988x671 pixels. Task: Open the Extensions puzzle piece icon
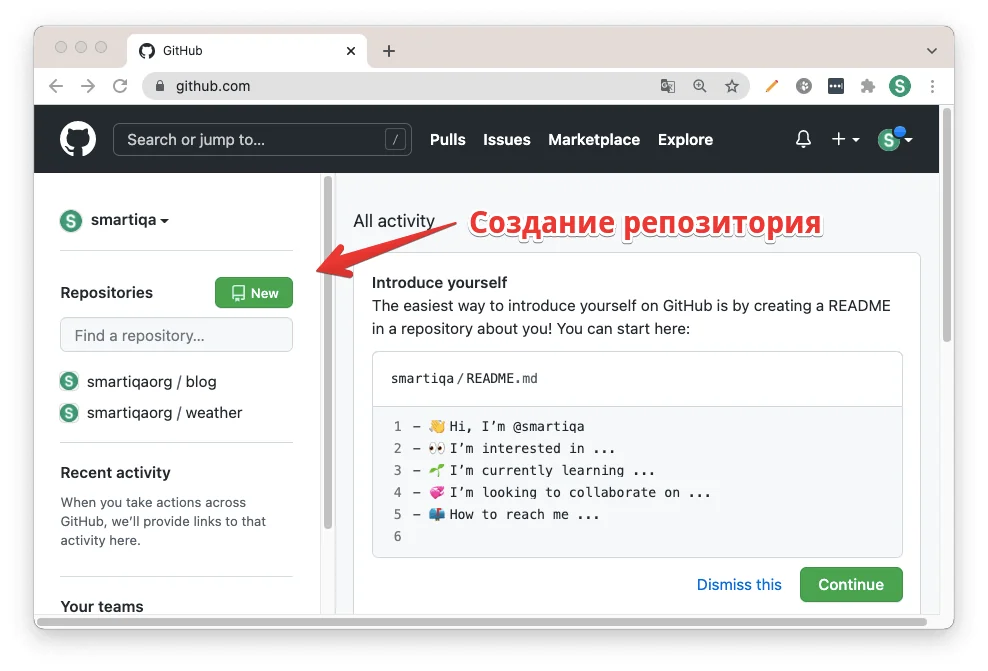coord(868,86)
